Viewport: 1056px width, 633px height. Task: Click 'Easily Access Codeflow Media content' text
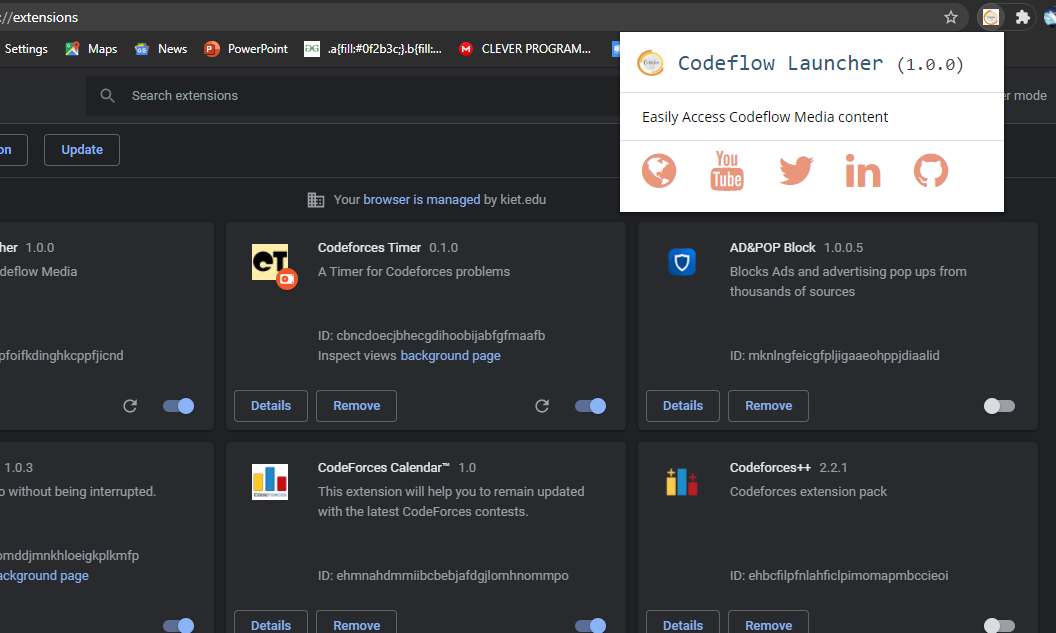pyautogui.click(x=765, y=117)
